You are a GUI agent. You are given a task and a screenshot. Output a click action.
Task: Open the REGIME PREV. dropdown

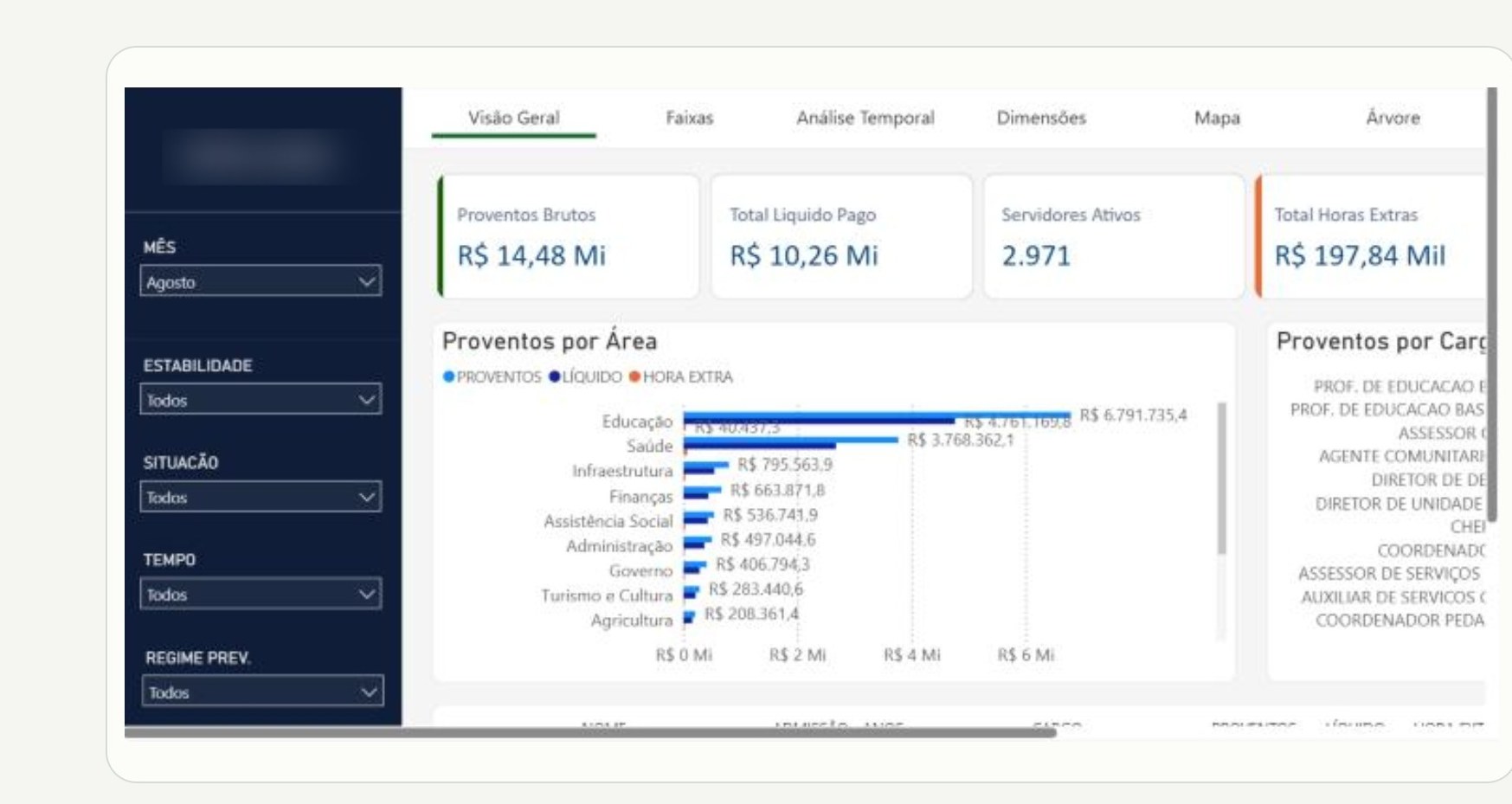click(262, 691)
